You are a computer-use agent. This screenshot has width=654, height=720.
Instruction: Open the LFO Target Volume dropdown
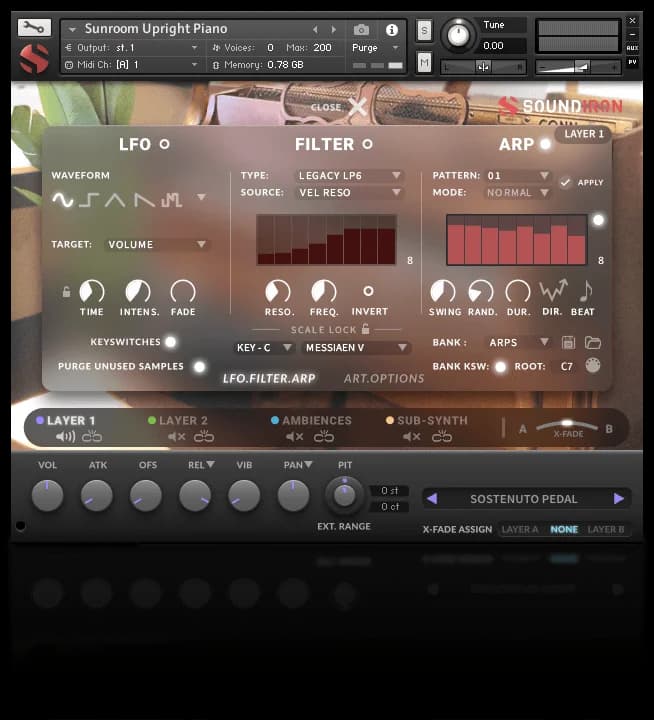[x=158, y=244]
